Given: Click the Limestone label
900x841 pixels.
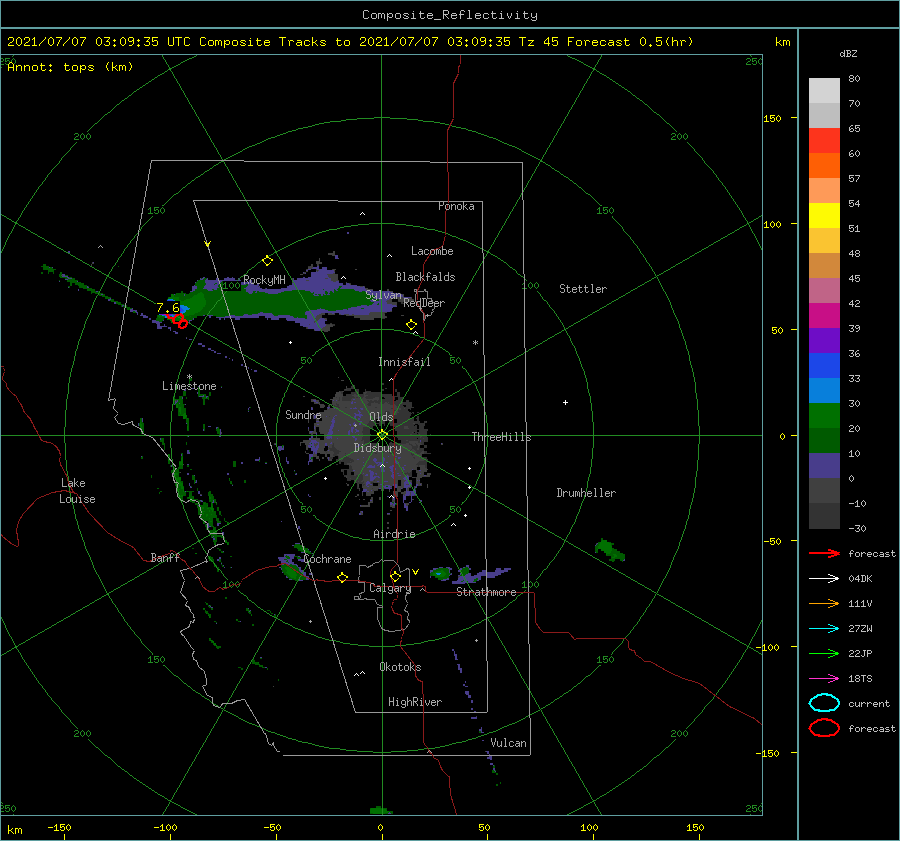Looking at the screenshot, I should click(x=189, y=386).
